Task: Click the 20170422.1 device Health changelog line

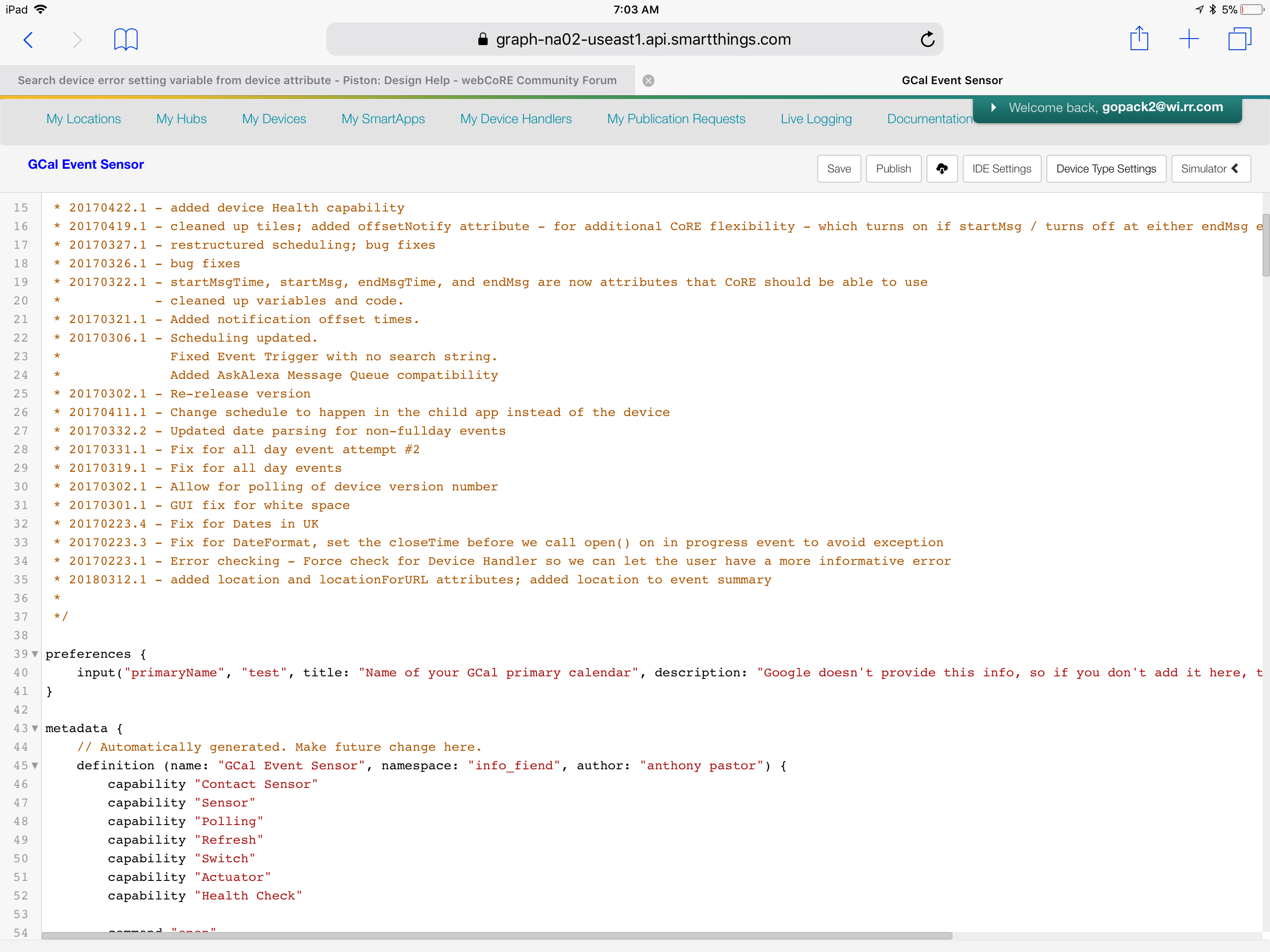Action: 229,208
